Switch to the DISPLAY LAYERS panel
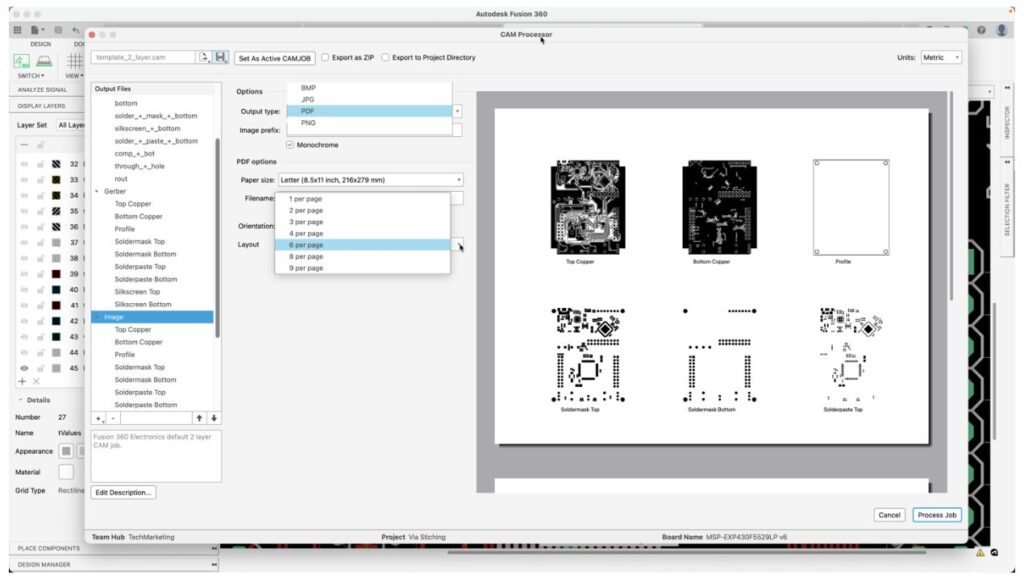 click(x=40, y=105)
